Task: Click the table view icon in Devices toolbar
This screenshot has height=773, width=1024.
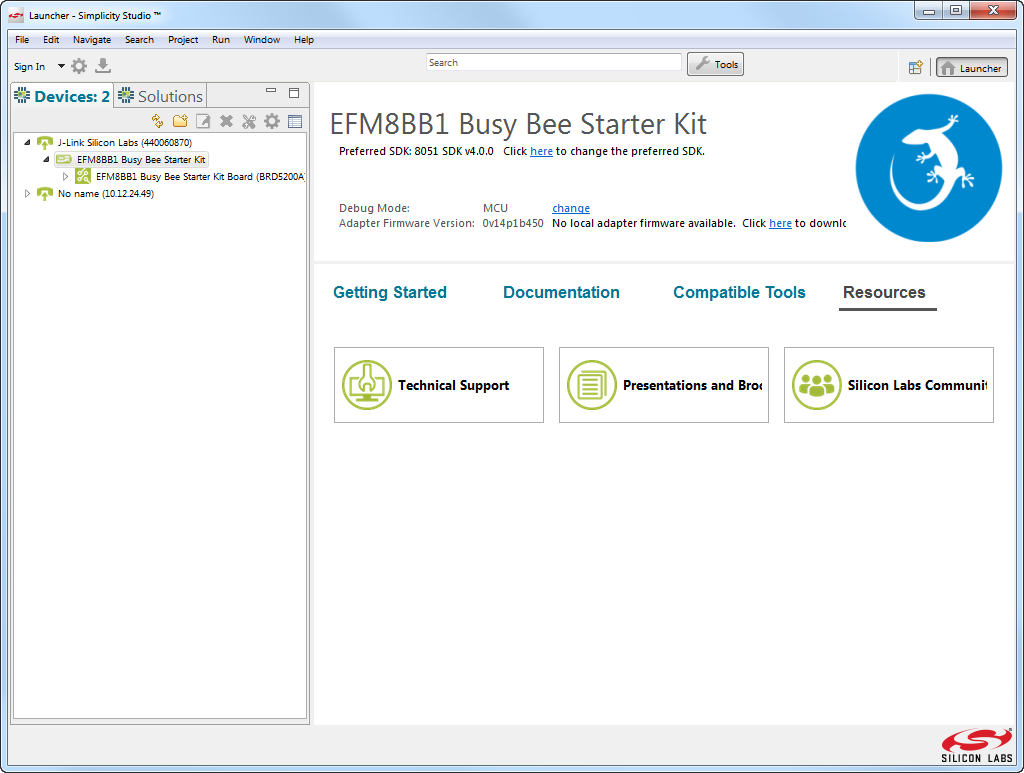Action: pos(295,121)
